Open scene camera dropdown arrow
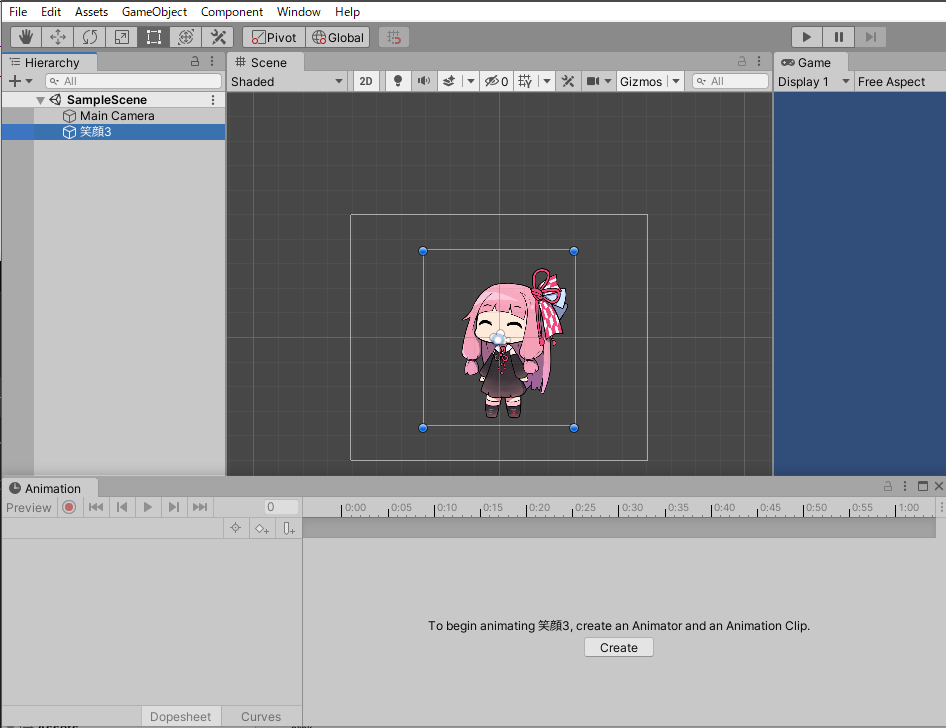Image resolution: width=946 pixels, height=728 pixels. click(608, 81)
